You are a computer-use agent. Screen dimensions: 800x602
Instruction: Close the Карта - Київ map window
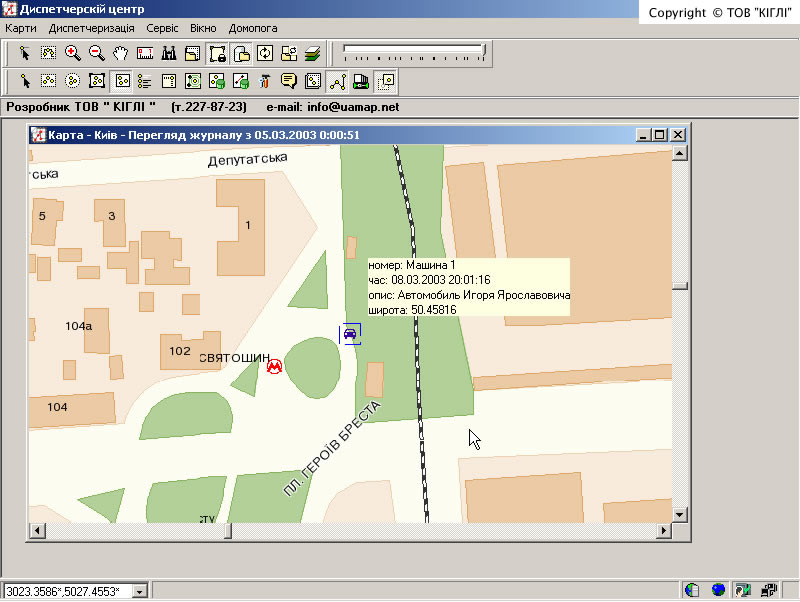coord(678,135)
